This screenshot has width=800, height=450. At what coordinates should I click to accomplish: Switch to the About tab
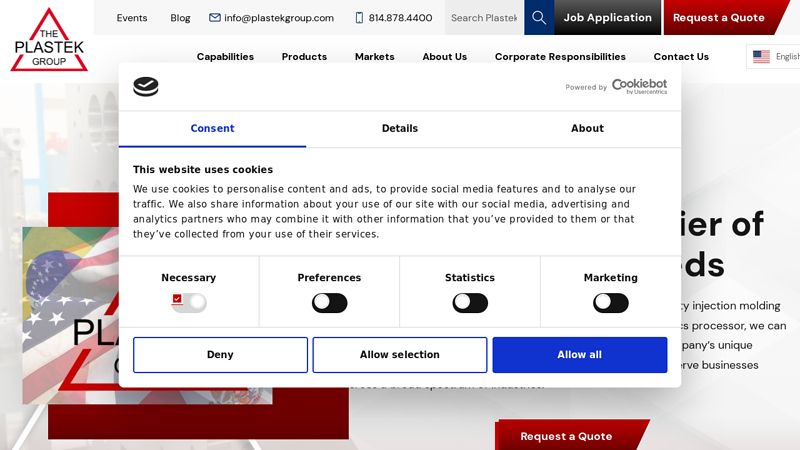coord(587,129)
